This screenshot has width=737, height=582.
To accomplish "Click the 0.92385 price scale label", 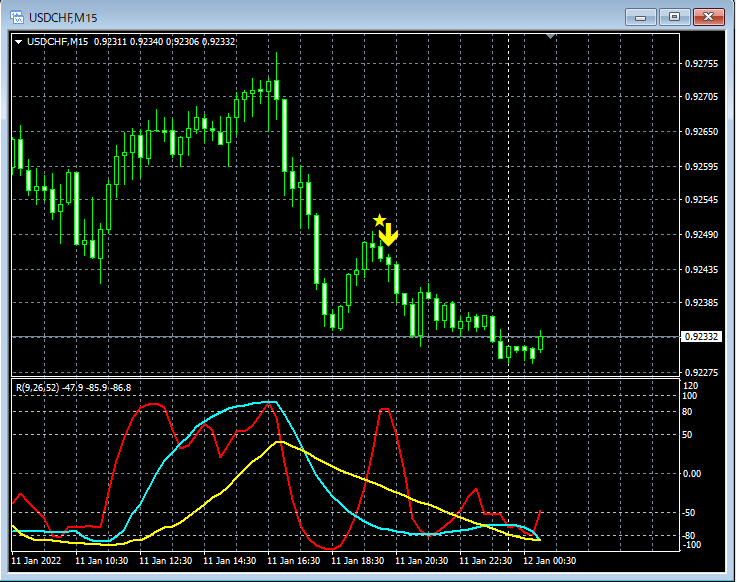I will tap(701, 302).
